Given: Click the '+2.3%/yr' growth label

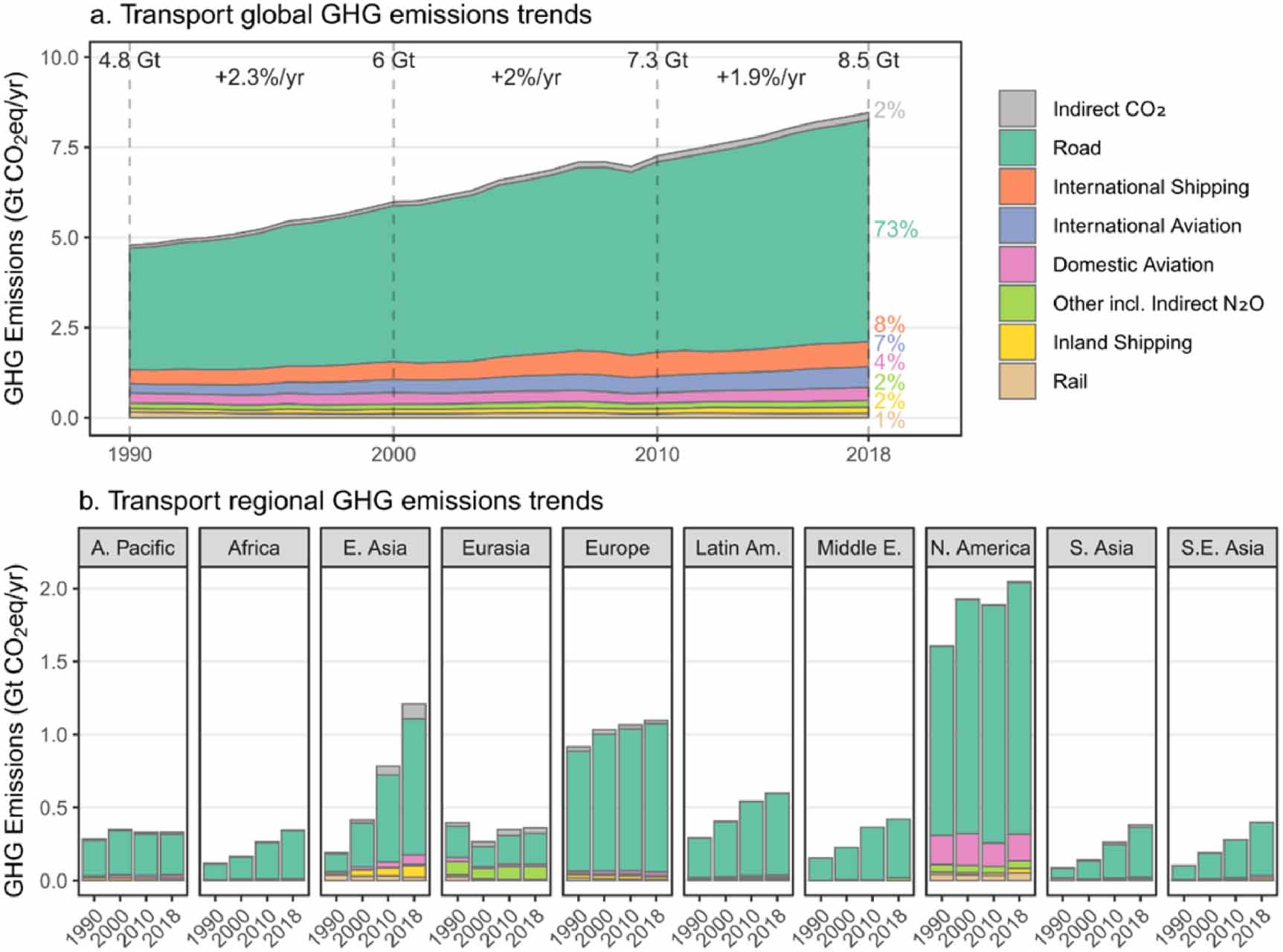Looking at the screenshot, I should point(260,77).
